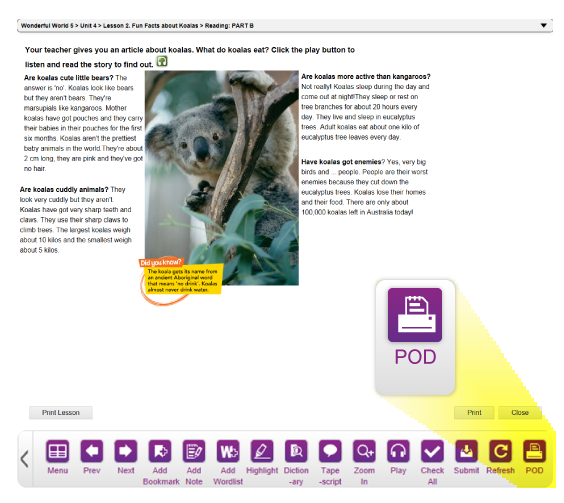Image resolution: width=564 pixels, height=503 pixels.
Task: Activate the Highlight tool
Action: [262, 451]
